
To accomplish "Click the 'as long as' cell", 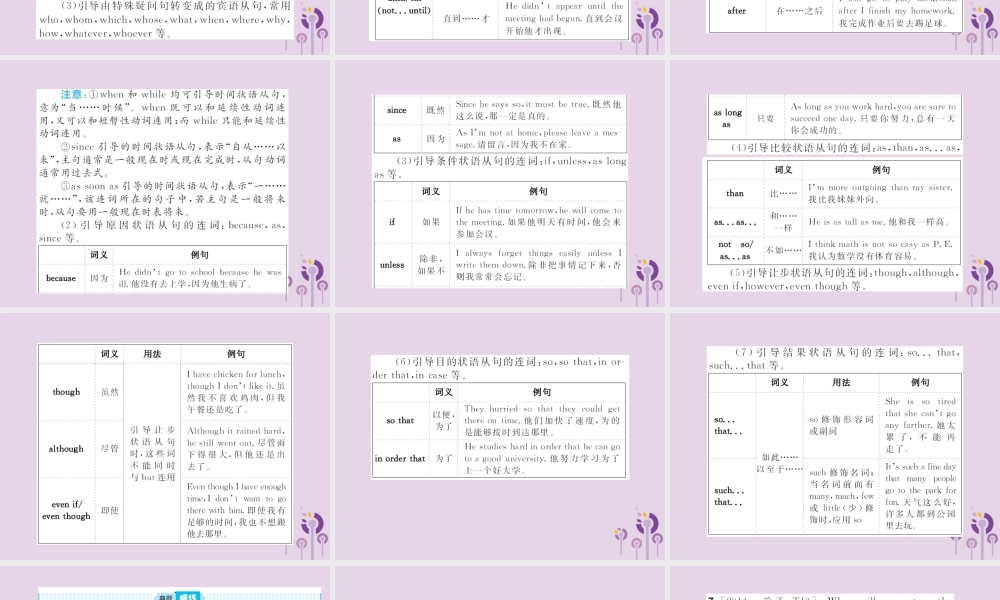I will tap(727, 119).
